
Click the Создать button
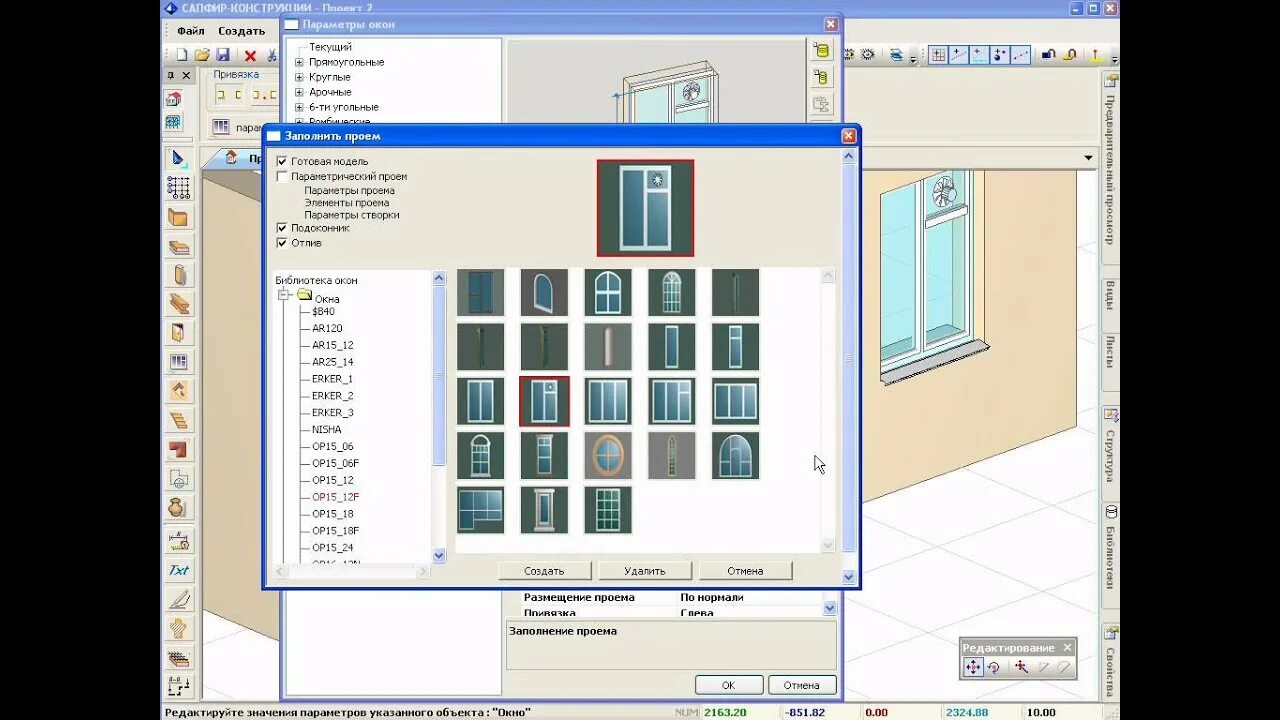pyautogui.click(x=544, y=571)
